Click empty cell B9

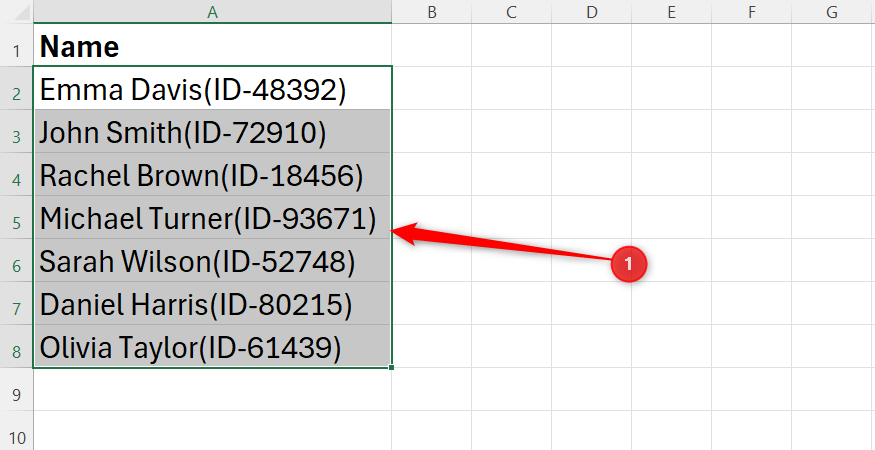(x=431, y=389)
